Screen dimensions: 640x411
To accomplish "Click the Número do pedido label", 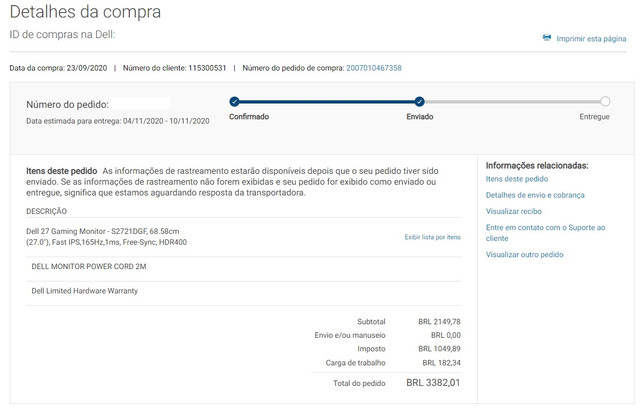I will tap(67, 104).
